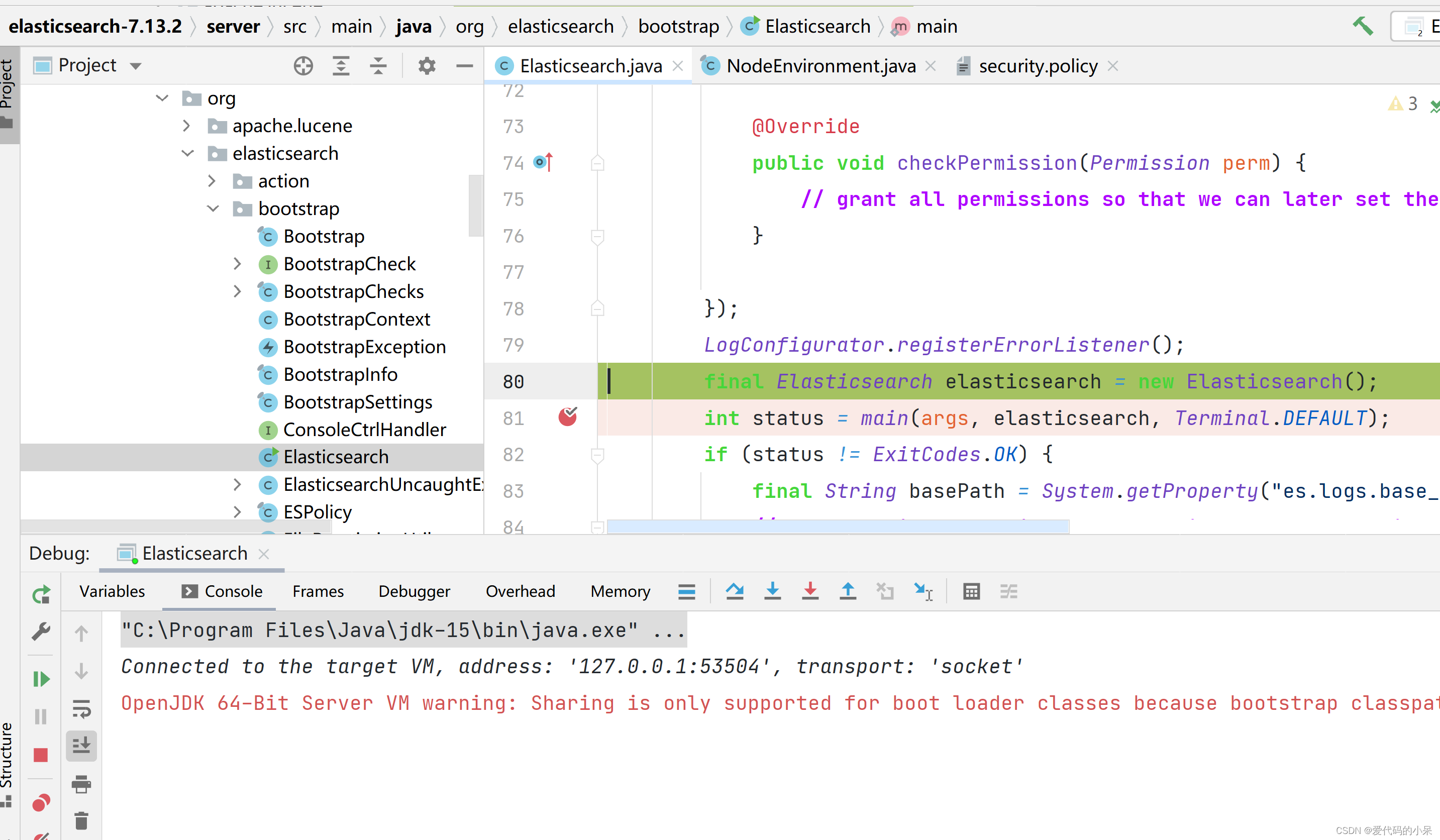Open the Evaluate Expression calculator icon
The height and width of the screenshot is (840, 1440).
click(x=971, y=591)
